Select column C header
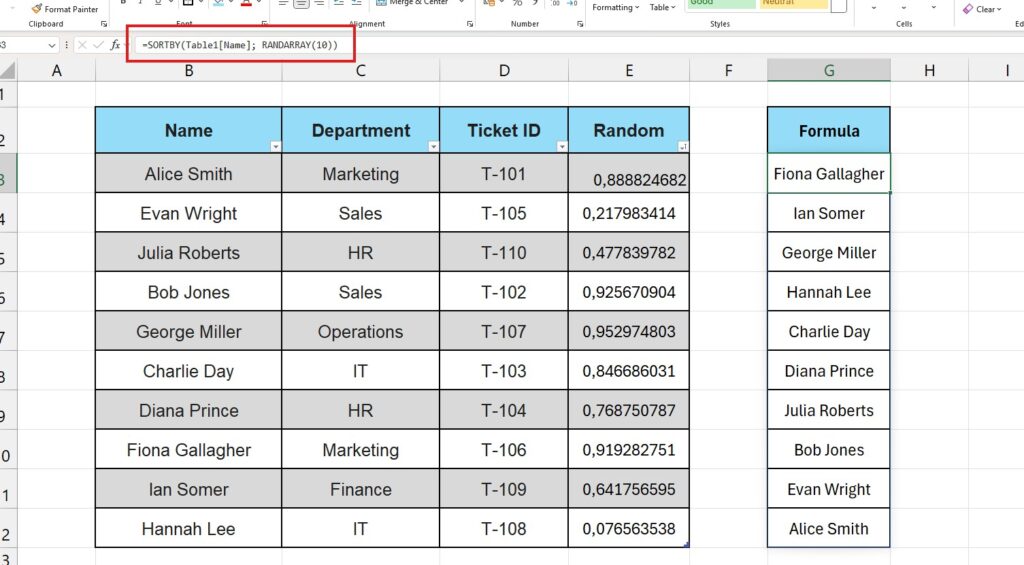This screenshot has width=1024, height=565. click(x=360, y=71)
